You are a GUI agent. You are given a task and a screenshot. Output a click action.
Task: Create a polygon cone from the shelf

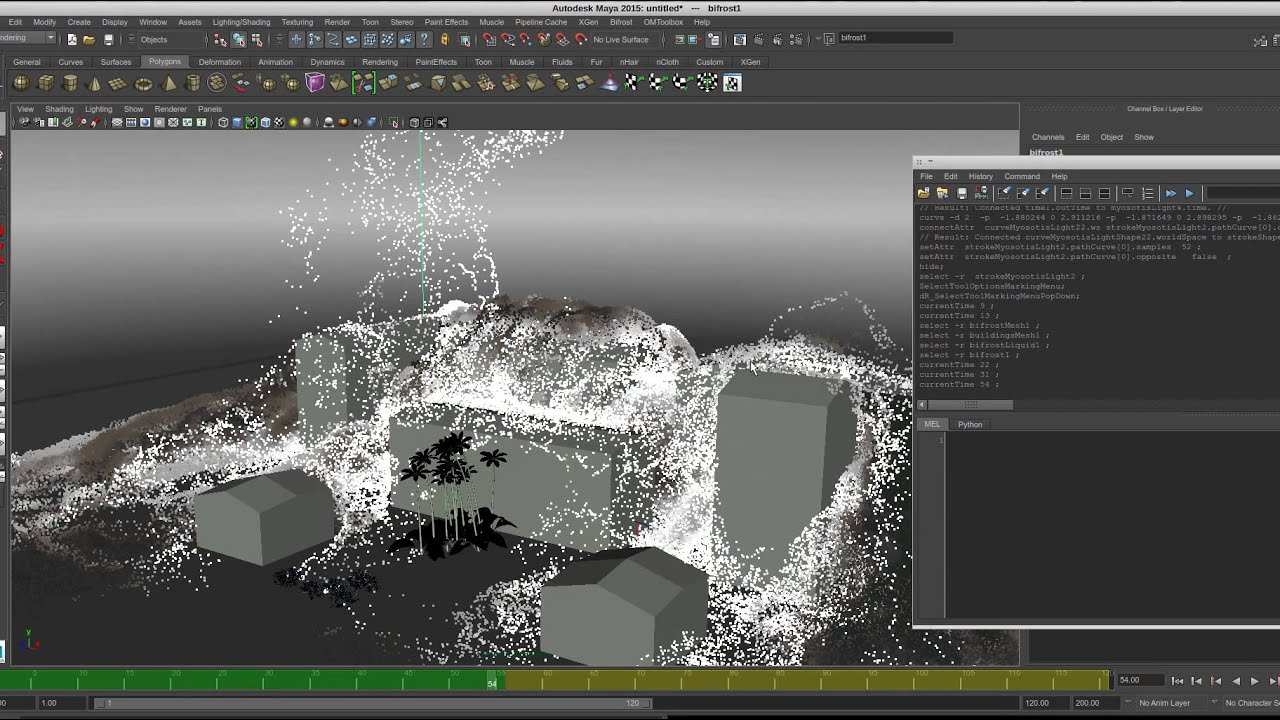[94, 83]
